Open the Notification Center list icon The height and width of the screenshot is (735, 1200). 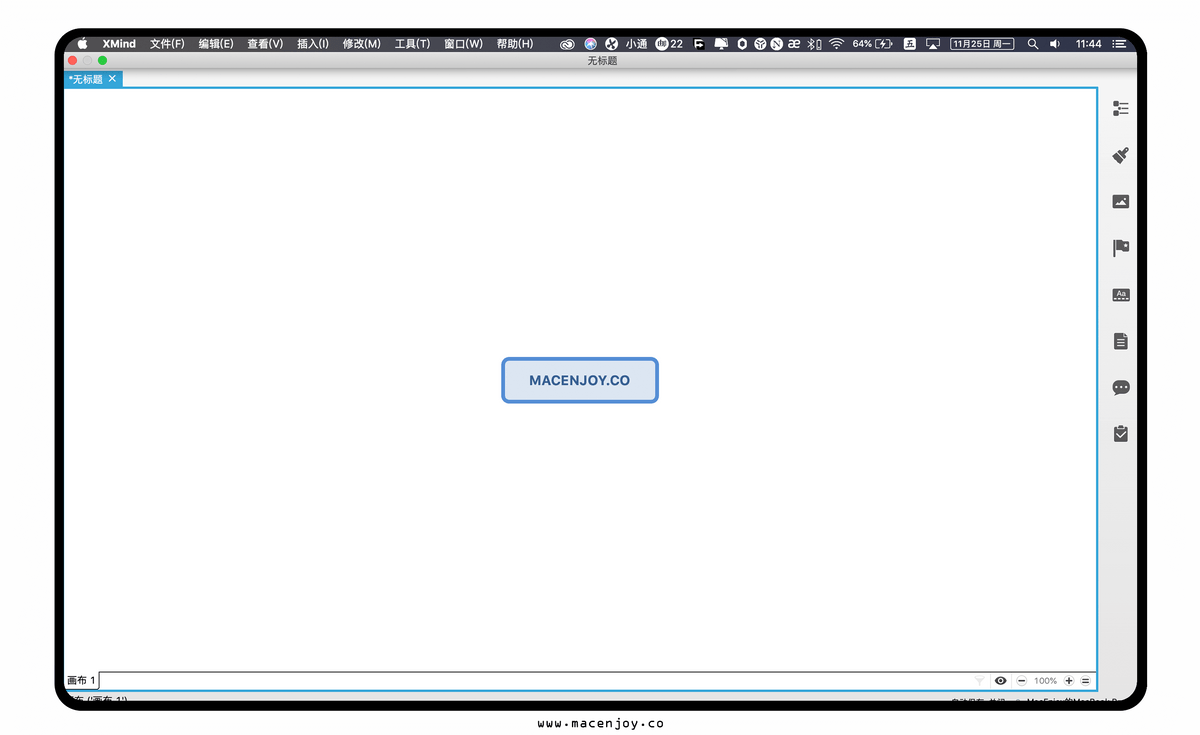pos(1119,44)
